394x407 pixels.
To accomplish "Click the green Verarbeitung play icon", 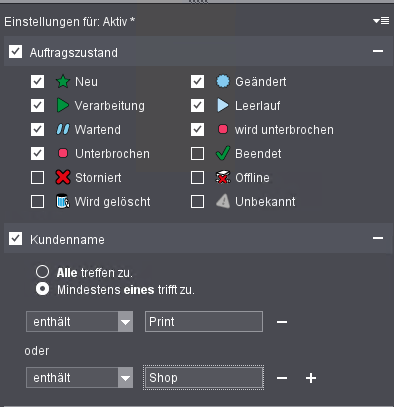I will [x=63, y=105].
